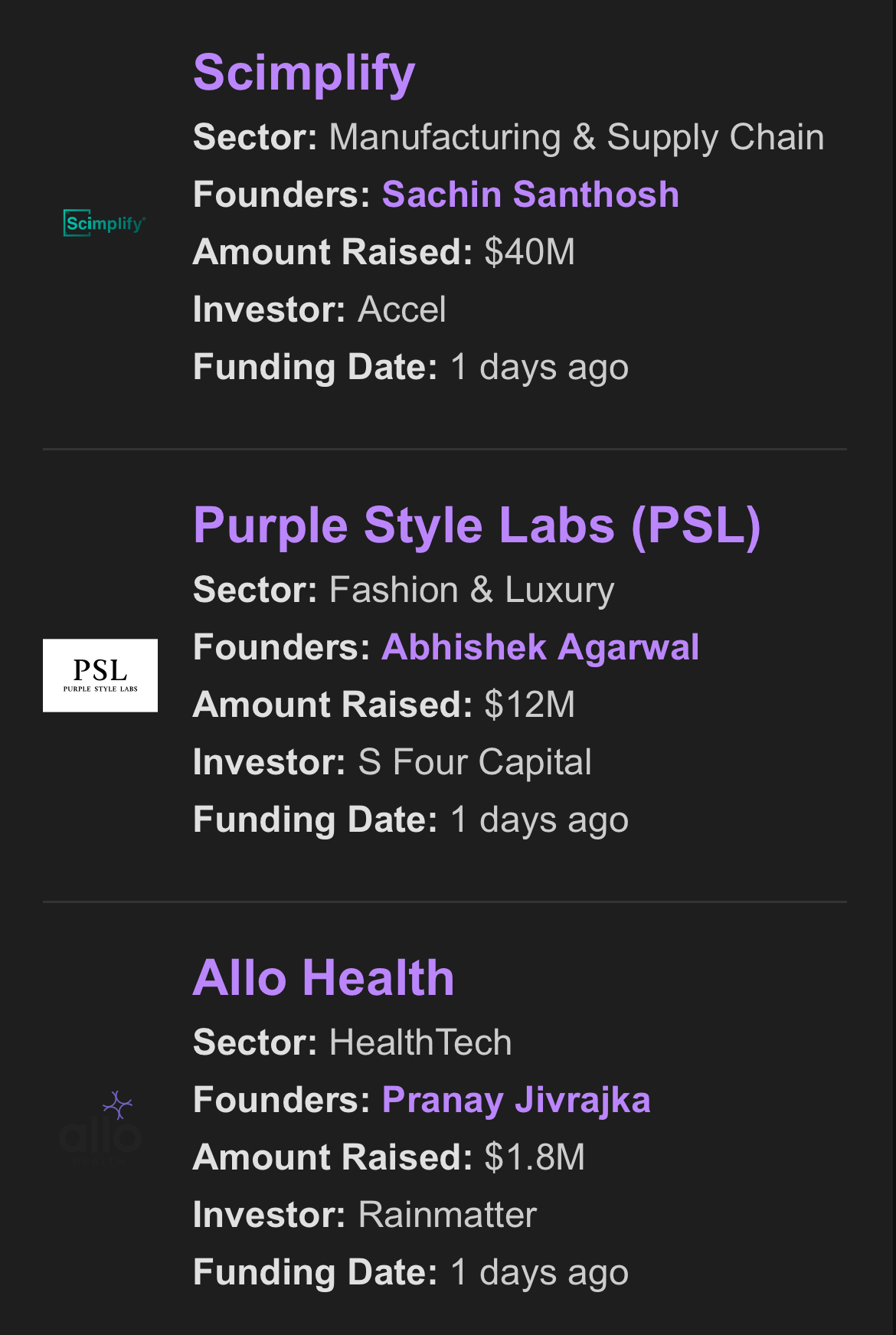This screenshot has width=896, height=1335.
Task: Select the $1.8M amount raised value
Action: point(535,1157)
